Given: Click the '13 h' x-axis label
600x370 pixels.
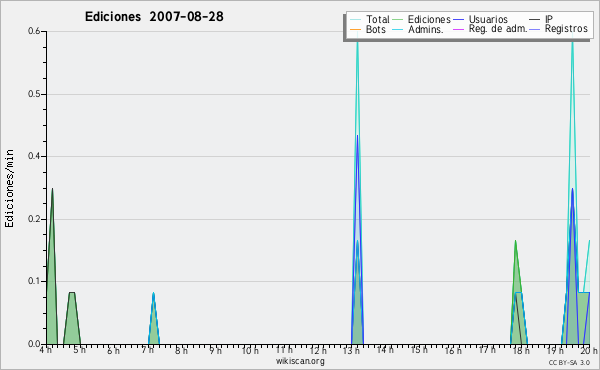Looking at the screenshot, I should pyautogui.click(x=351, y=350).
